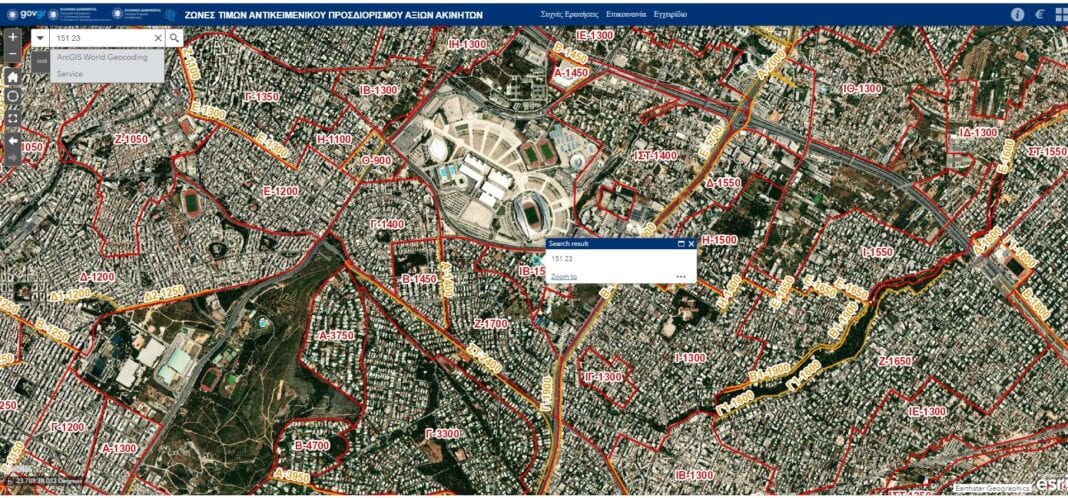Image resolution: width=1068 pixels, height=498 pixels.
Task: Open the basemap gallery grid icon
Action: [x=1061, y=14]
